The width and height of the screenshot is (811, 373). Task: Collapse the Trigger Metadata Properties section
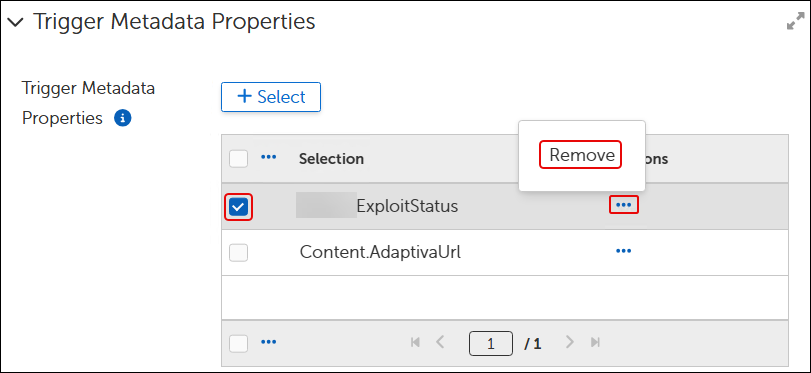click(16, 23)
